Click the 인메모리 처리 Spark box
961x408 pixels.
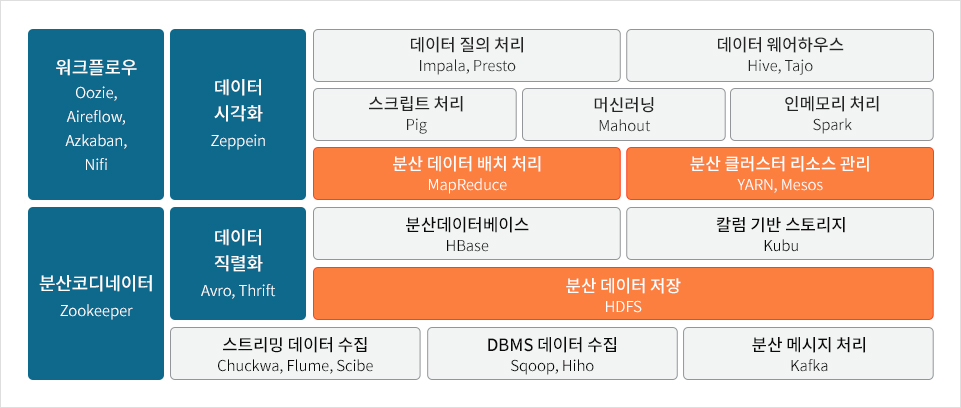click(832, 114)
